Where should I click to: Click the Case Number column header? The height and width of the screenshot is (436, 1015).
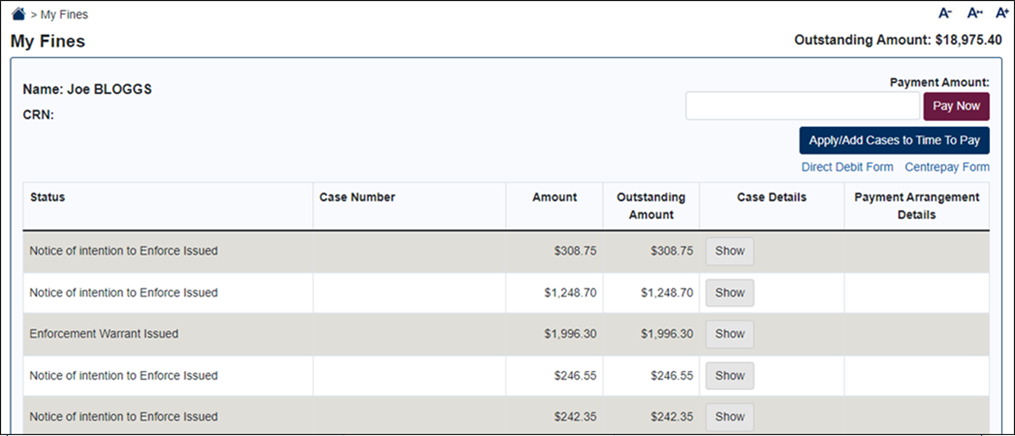pyautogui.click(x=357, y=198)
